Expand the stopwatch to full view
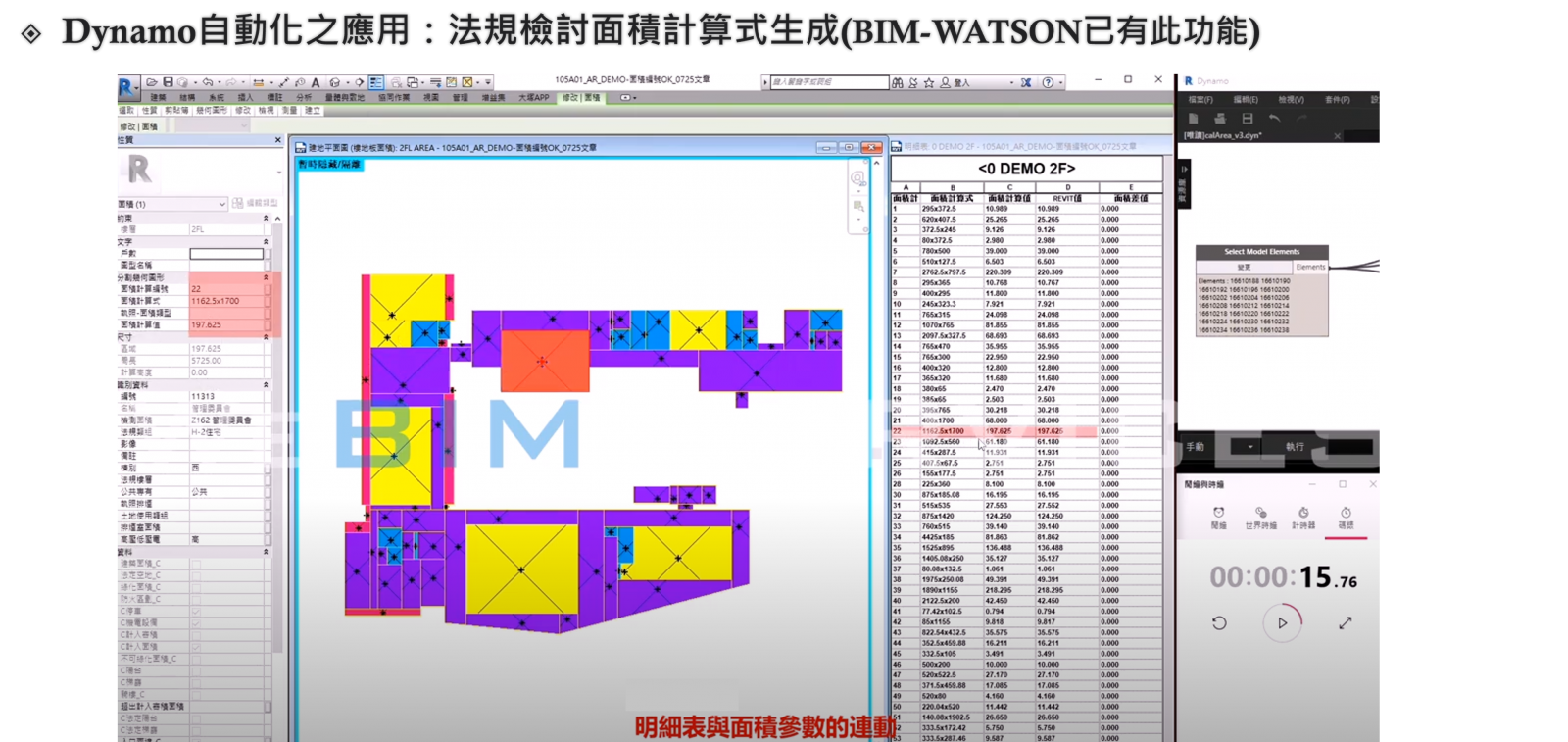Viewport: 1568px width, 742px height. [x=1346, y=623]
